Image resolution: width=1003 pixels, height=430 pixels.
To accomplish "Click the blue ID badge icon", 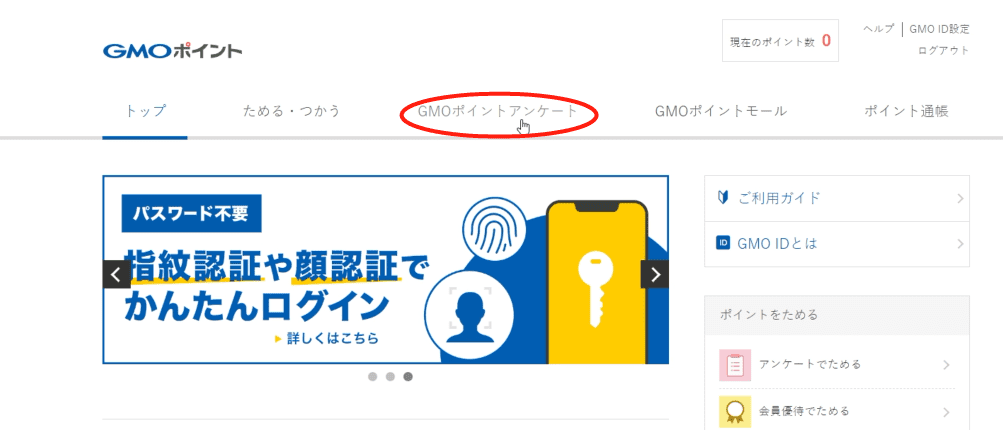I will pos(723,243).
